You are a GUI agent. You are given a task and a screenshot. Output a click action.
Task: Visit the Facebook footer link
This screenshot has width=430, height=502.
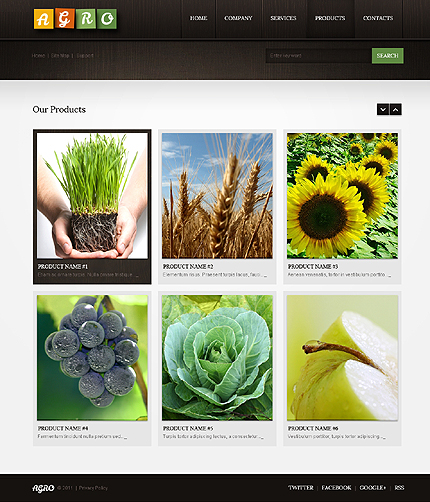336,488
